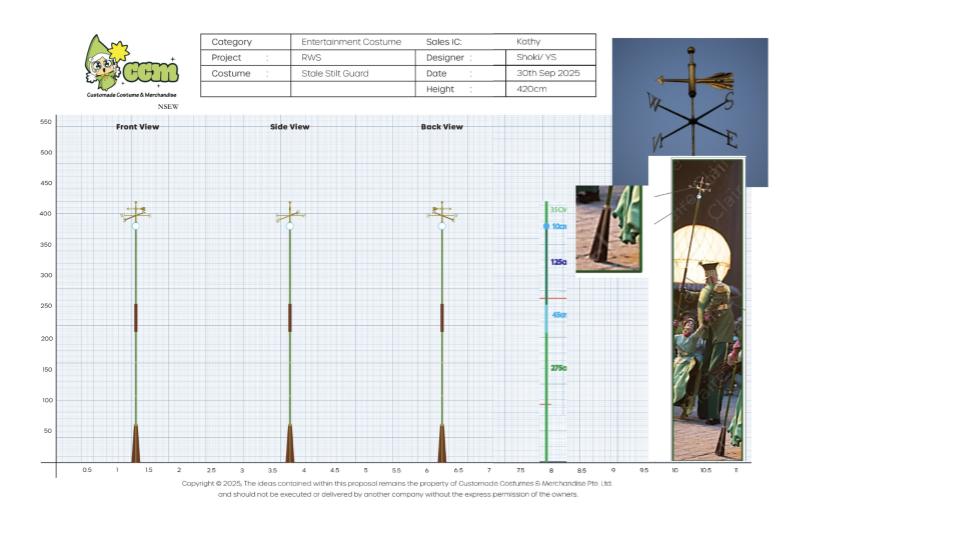Click the Side View heading
The width and height of the screenshot is (960, 540).
(x=290, y=127)
